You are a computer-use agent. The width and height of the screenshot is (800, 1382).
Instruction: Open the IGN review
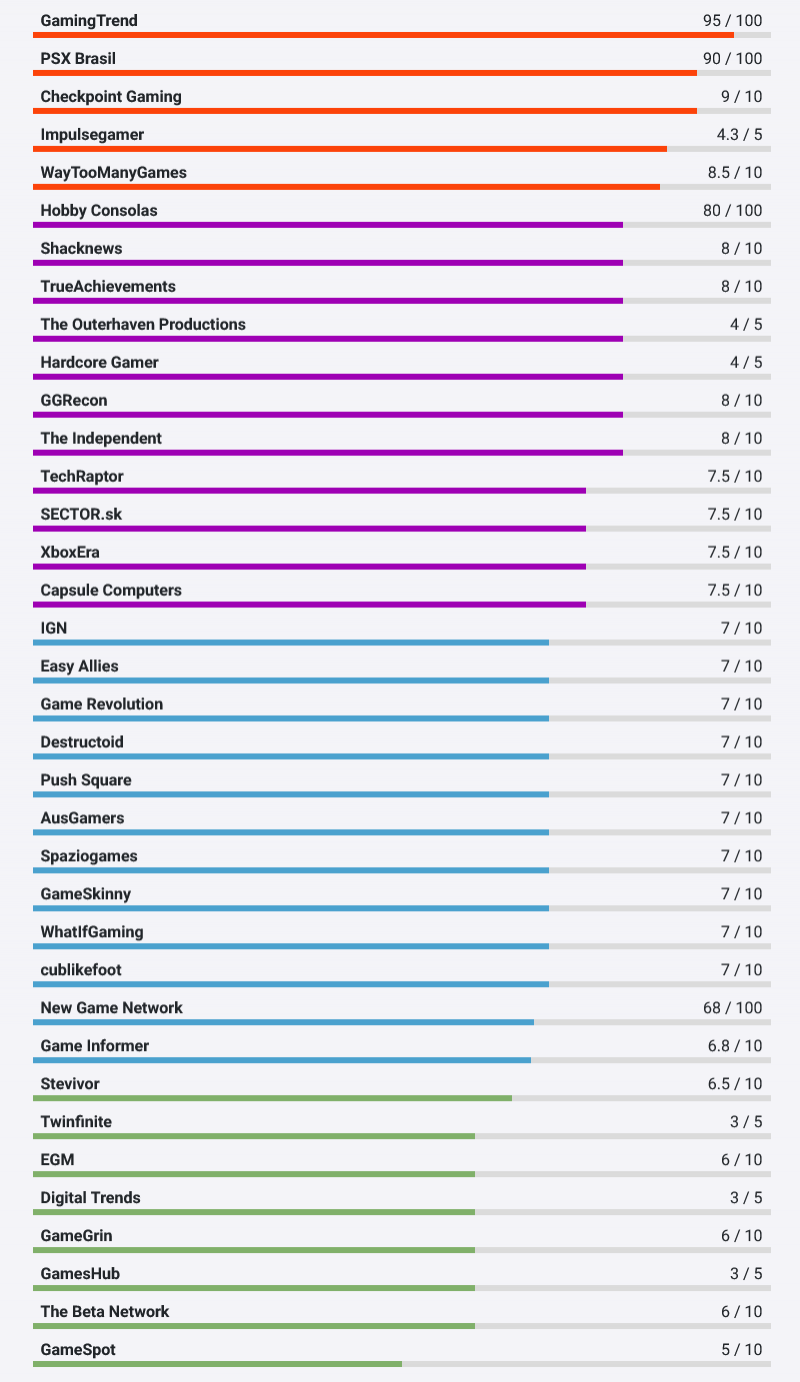tap(54, 629)
